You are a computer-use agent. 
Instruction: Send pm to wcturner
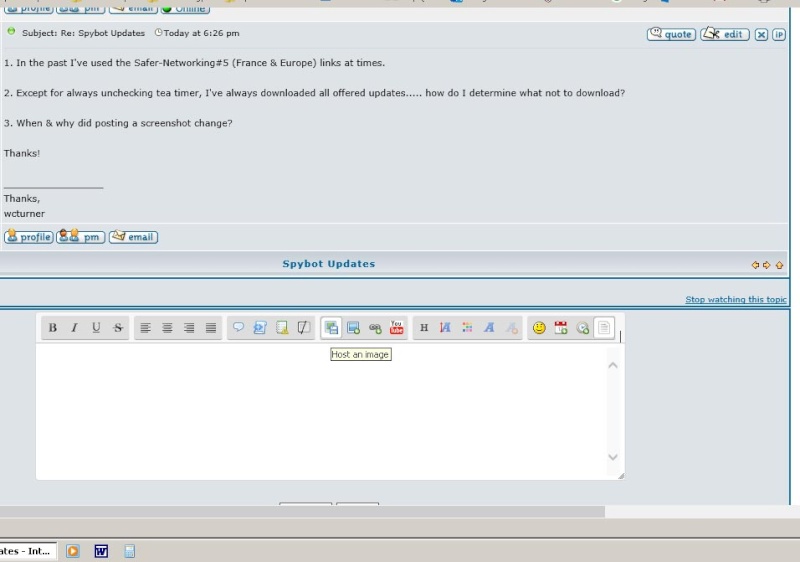81,237
